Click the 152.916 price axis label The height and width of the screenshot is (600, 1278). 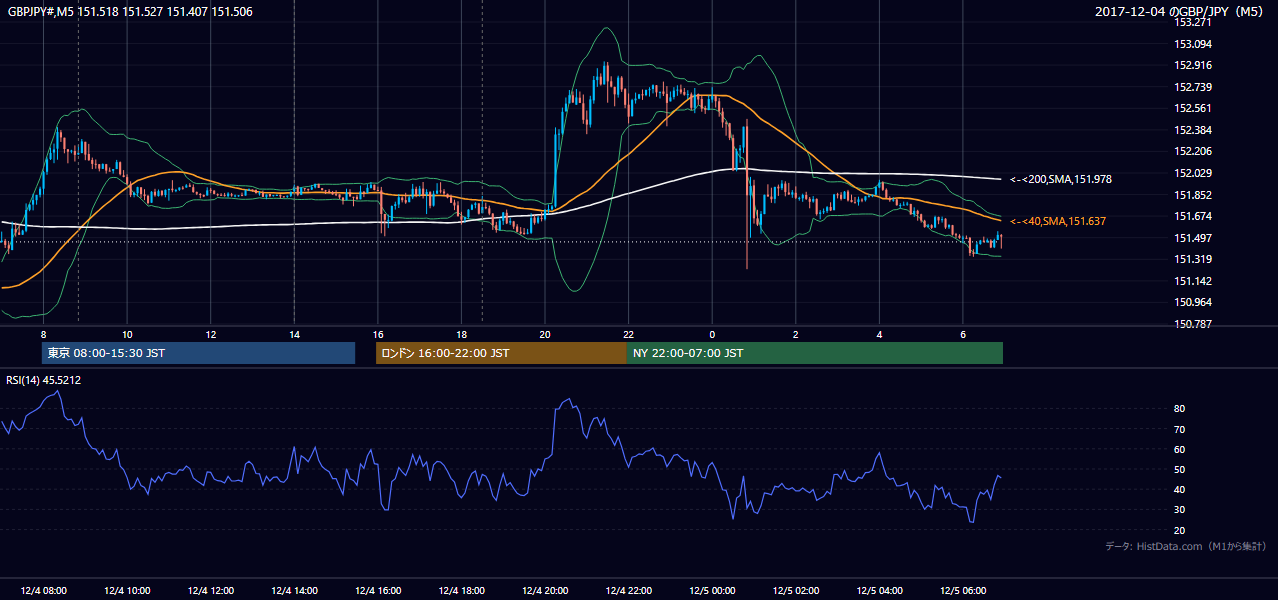(x=1193, y=65)
